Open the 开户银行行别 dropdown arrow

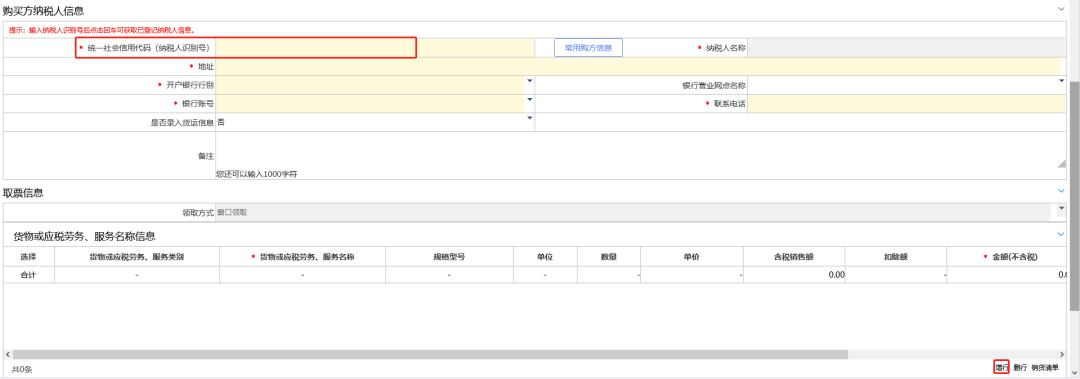[530, 81]
